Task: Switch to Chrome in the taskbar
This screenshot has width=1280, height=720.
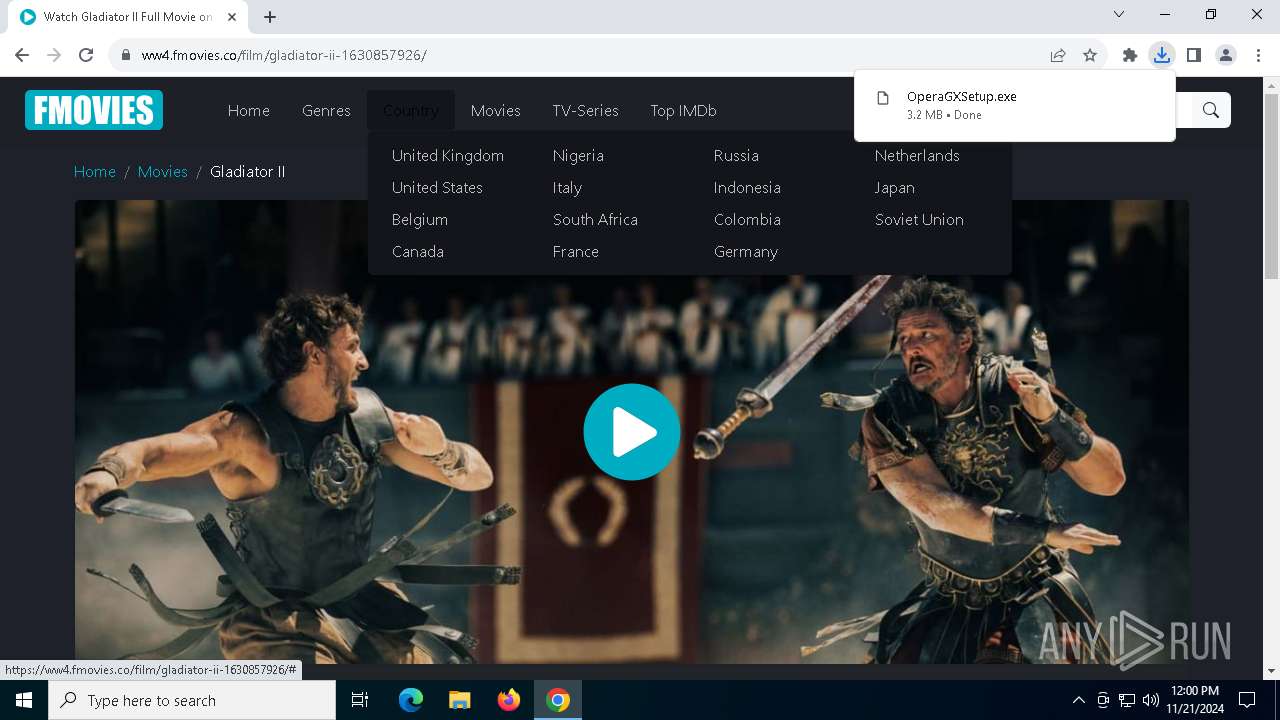Action: (558, 700)
